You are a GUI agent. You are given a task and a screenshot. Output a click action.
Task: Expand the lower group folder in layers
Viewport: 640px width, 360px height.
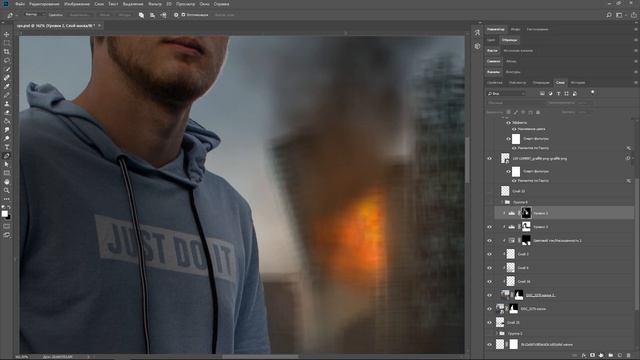point(497,333)
